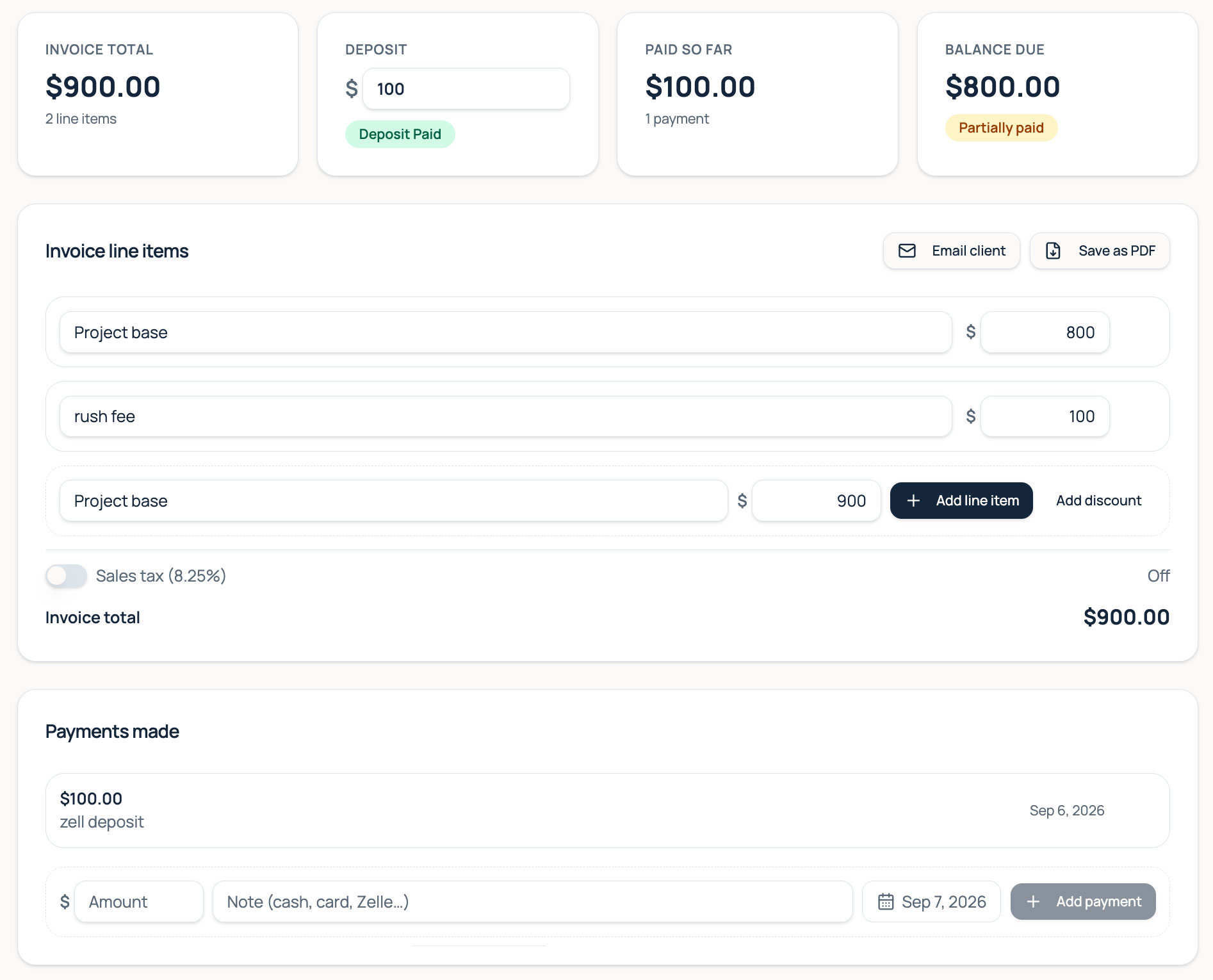The width and height of the screenshot is (1213, 980).
Task: Click the $900.00 value in Invoice Total card
Action: point(103,86)
